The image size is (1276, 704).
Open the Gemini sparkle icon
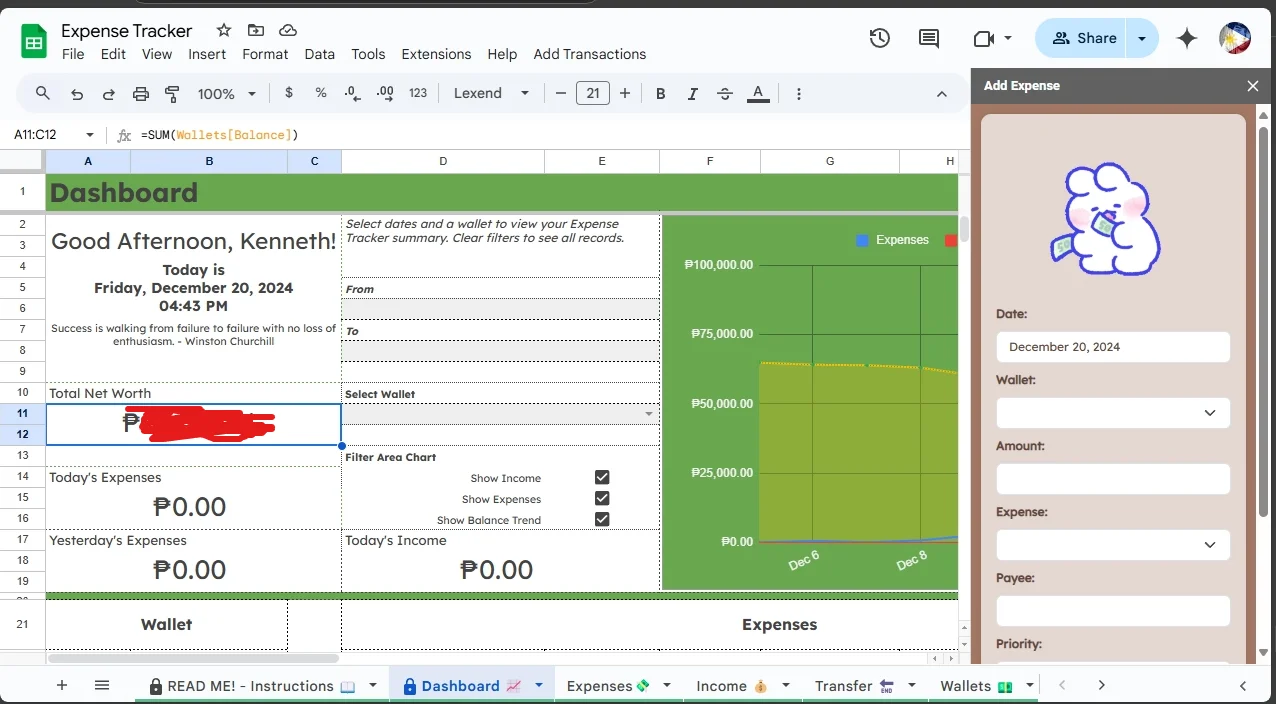tap(1187, 38)
